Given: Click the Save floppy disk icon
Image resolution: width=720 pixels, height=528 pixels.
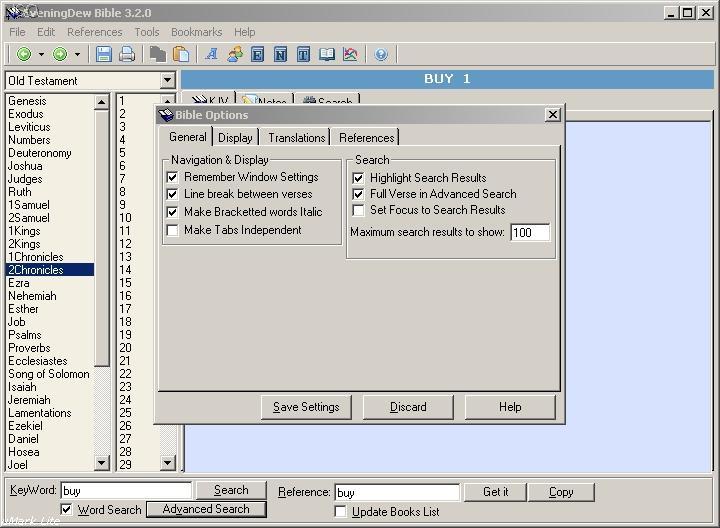Looking at the screenshot, I should click(104, 54).
